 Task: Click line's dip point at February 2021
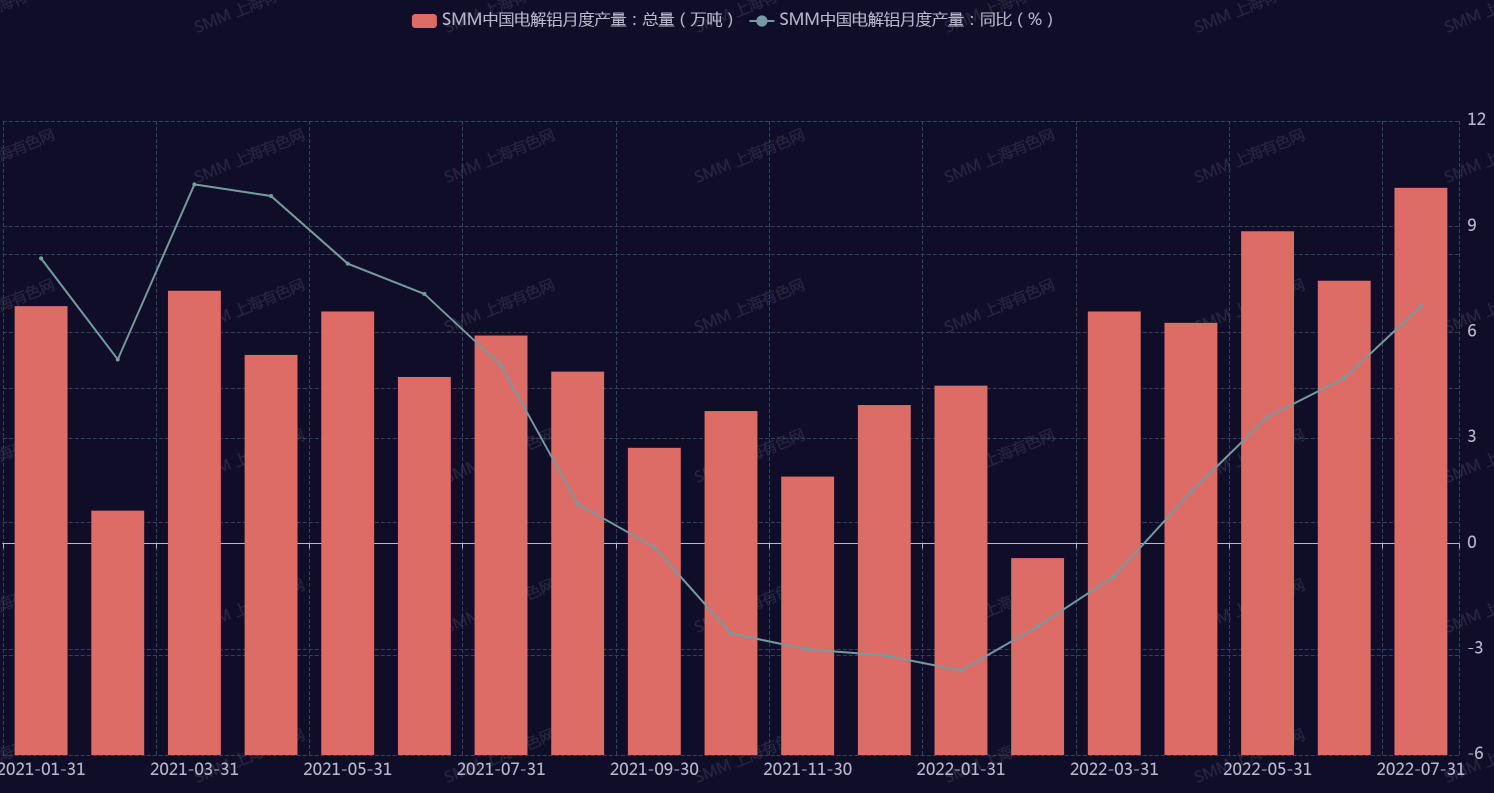point(118,359)
